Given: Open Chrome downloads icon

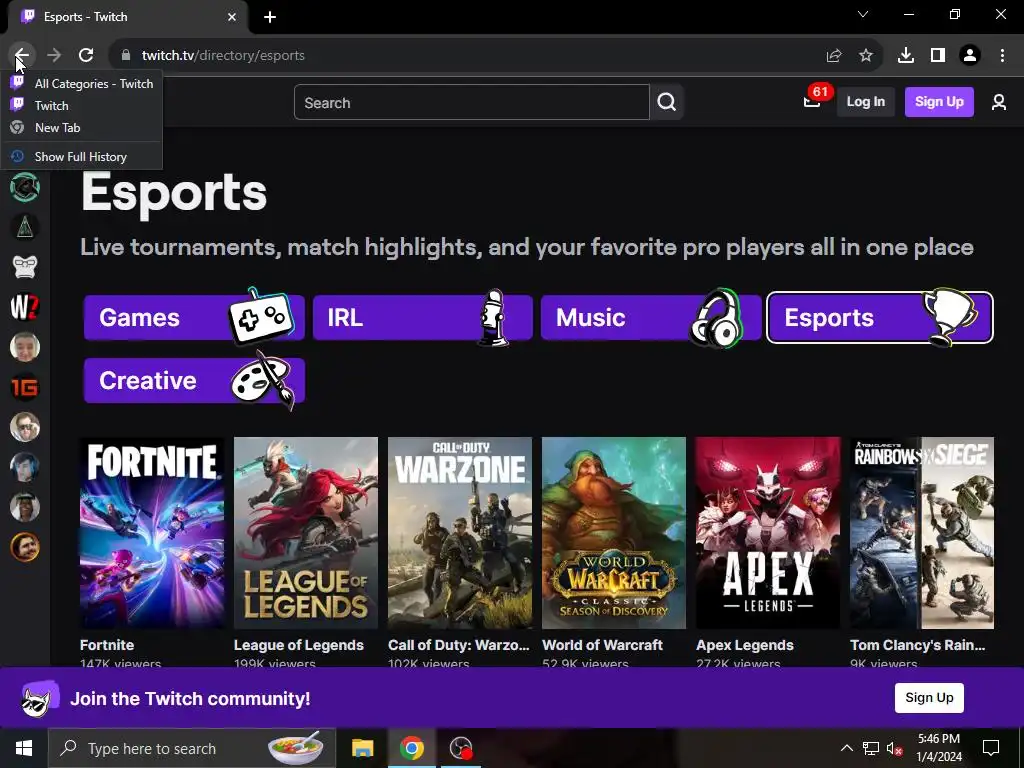Looking at the screenshot, I should (906, 56).
